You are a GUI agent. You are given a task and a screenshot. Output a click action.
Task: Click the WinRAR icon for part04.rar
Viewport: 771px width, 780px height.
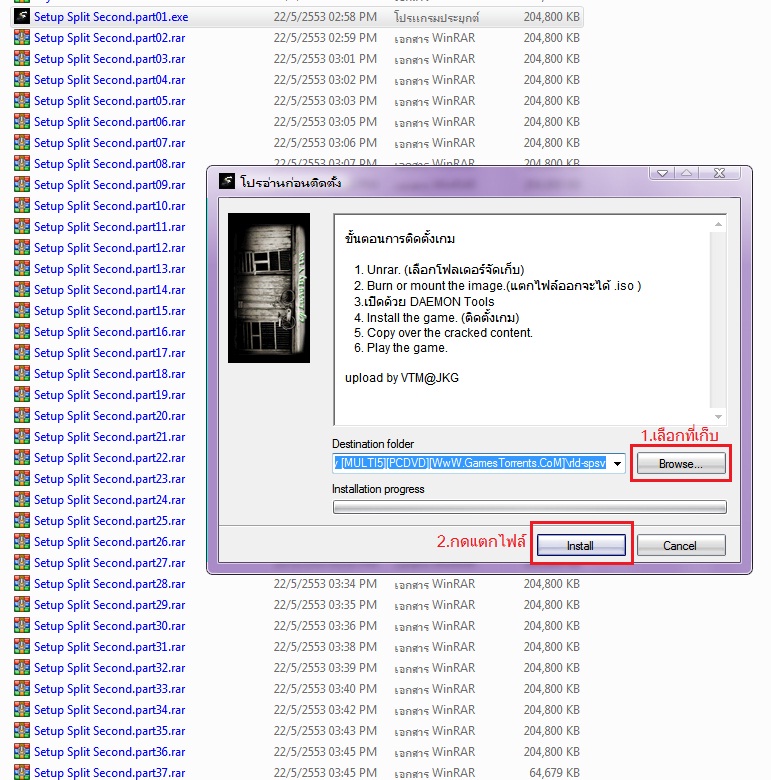pyautogui.click(x=21, y=79)
